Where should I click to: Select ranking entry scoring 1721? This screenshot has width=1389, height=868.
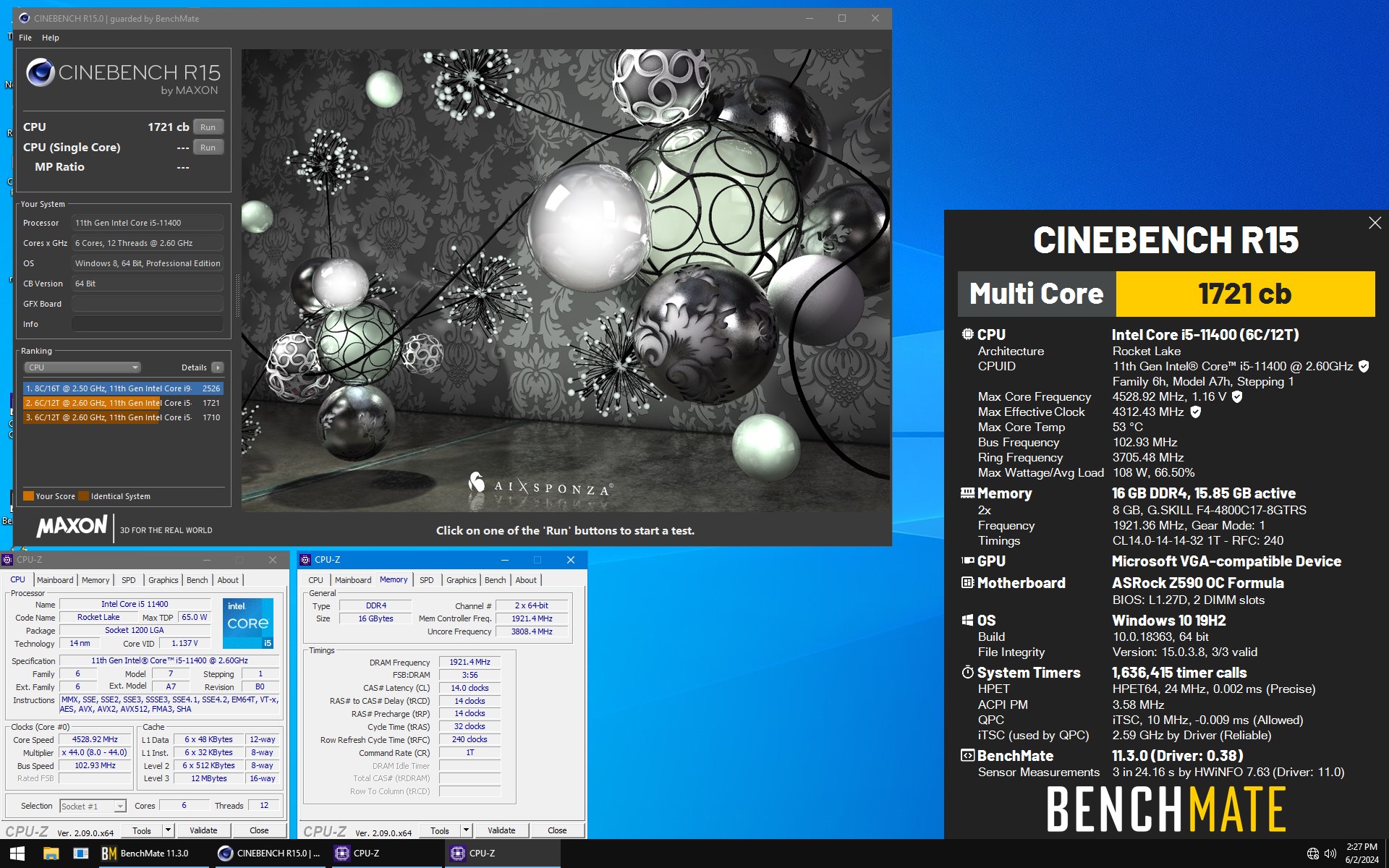[x=123, y=403]
